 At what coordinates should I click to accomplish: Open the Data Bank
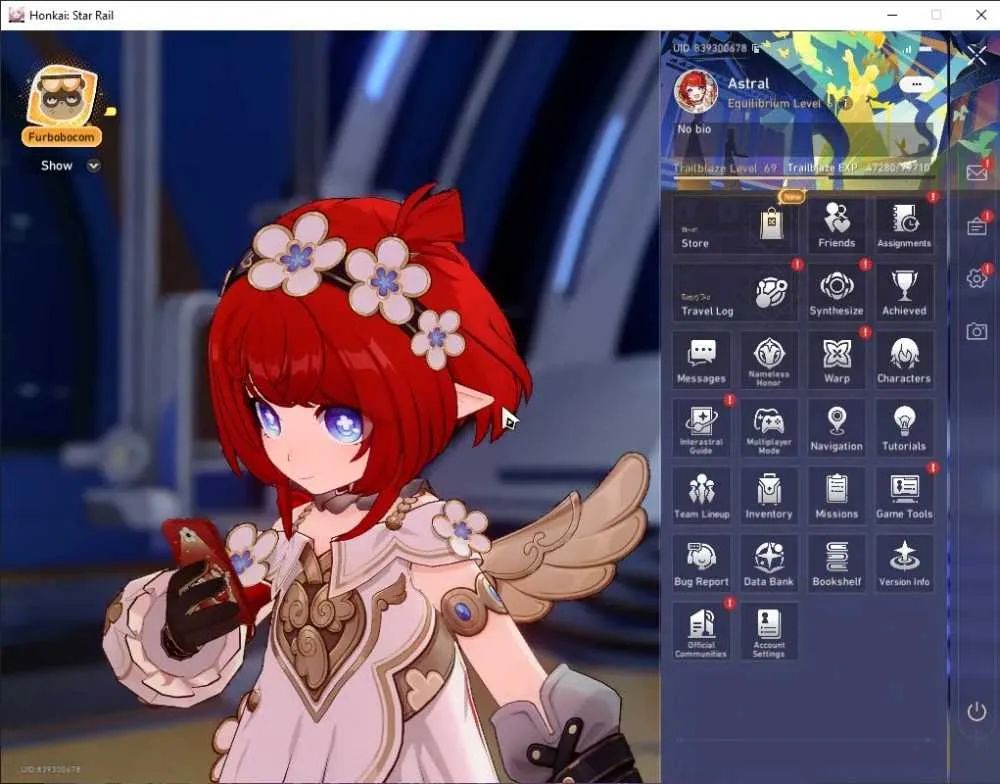(768, 563)
